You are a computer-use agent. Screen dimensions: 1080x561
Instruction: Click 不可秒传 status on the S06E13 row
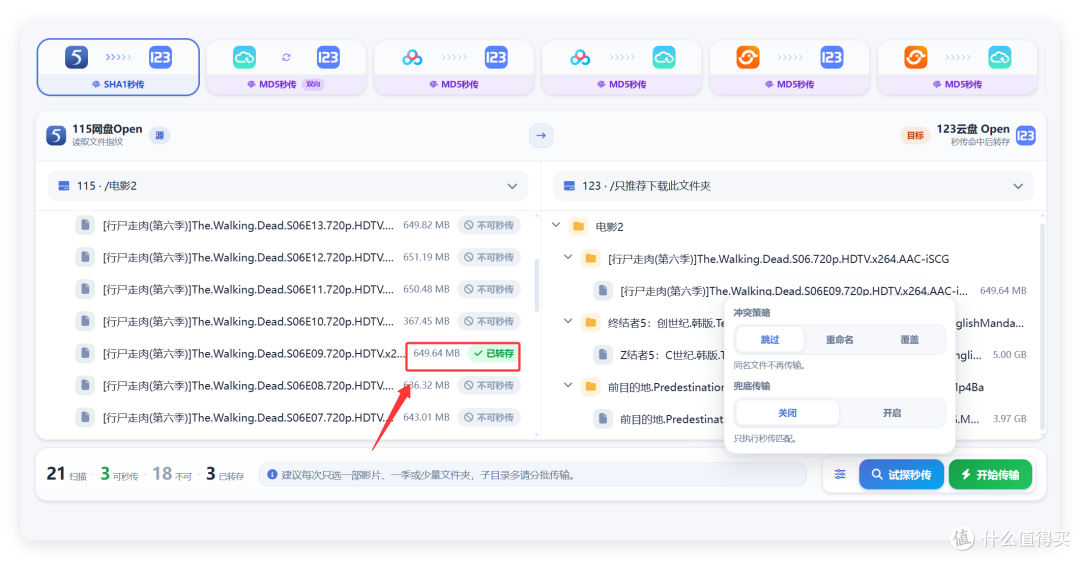tap(489, 225)
